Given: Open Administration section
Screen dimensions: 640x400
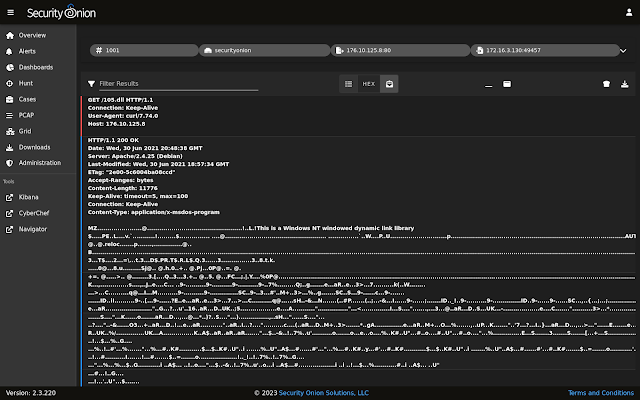Looking at the screenshot, I should pyautogui.click(x=38, y=163).
